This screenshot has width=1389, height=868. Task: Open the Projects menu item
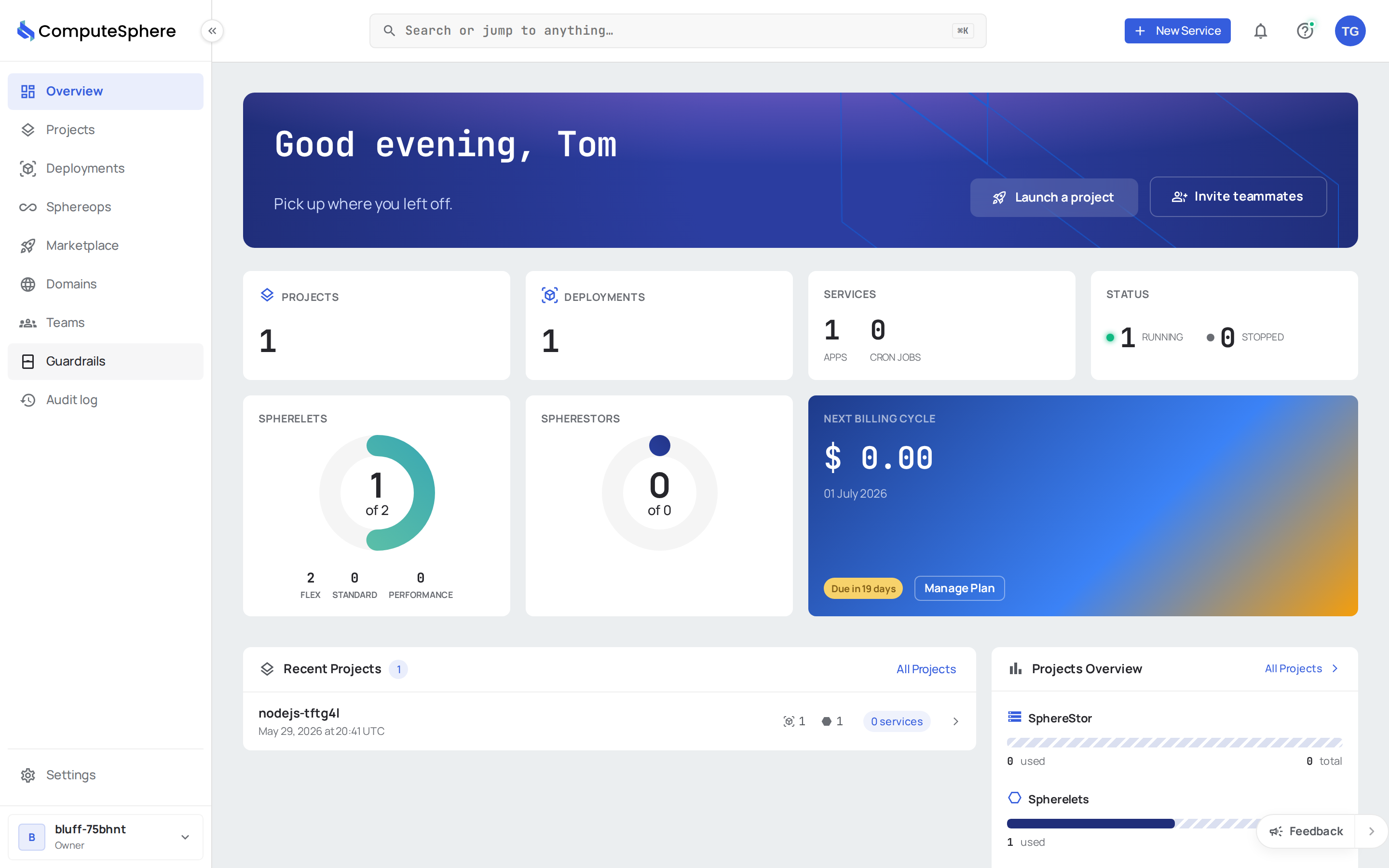[106, 130]
